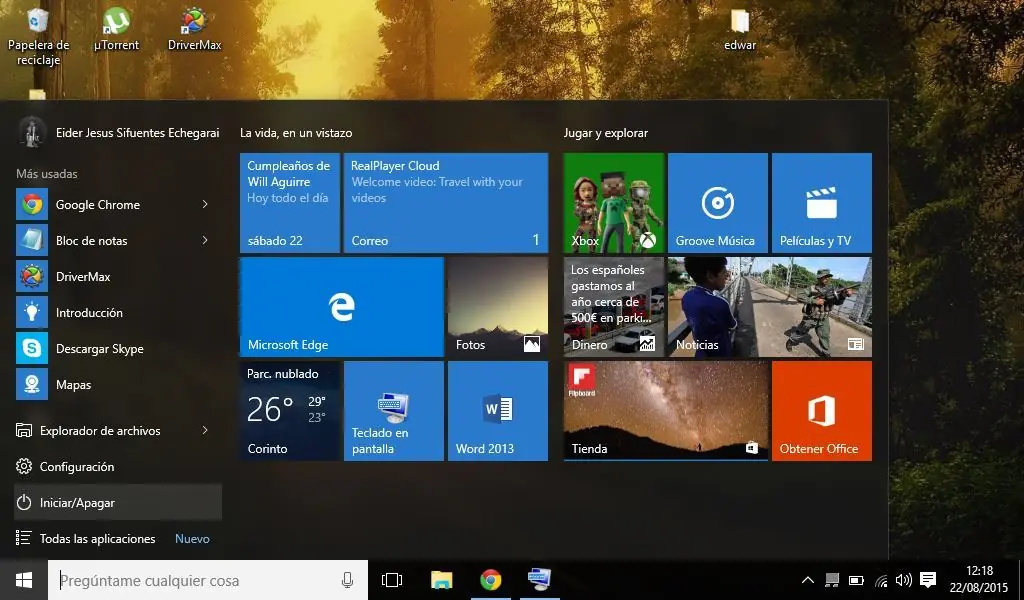The height and width of the screenshot is (600, 1024).
Task: Open the volume speaker tray icon
Action: 904,580
